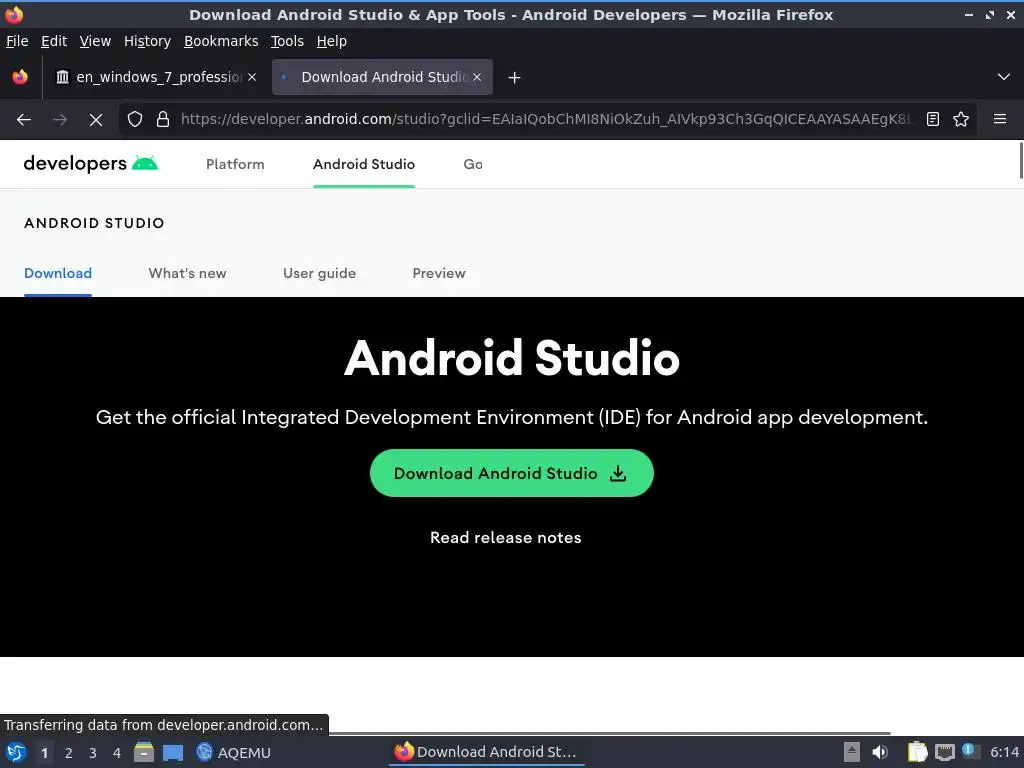The height and width of the screenshot is (768, 1024).
Task: Toggle reader view icon
Action: coord(933,119)
